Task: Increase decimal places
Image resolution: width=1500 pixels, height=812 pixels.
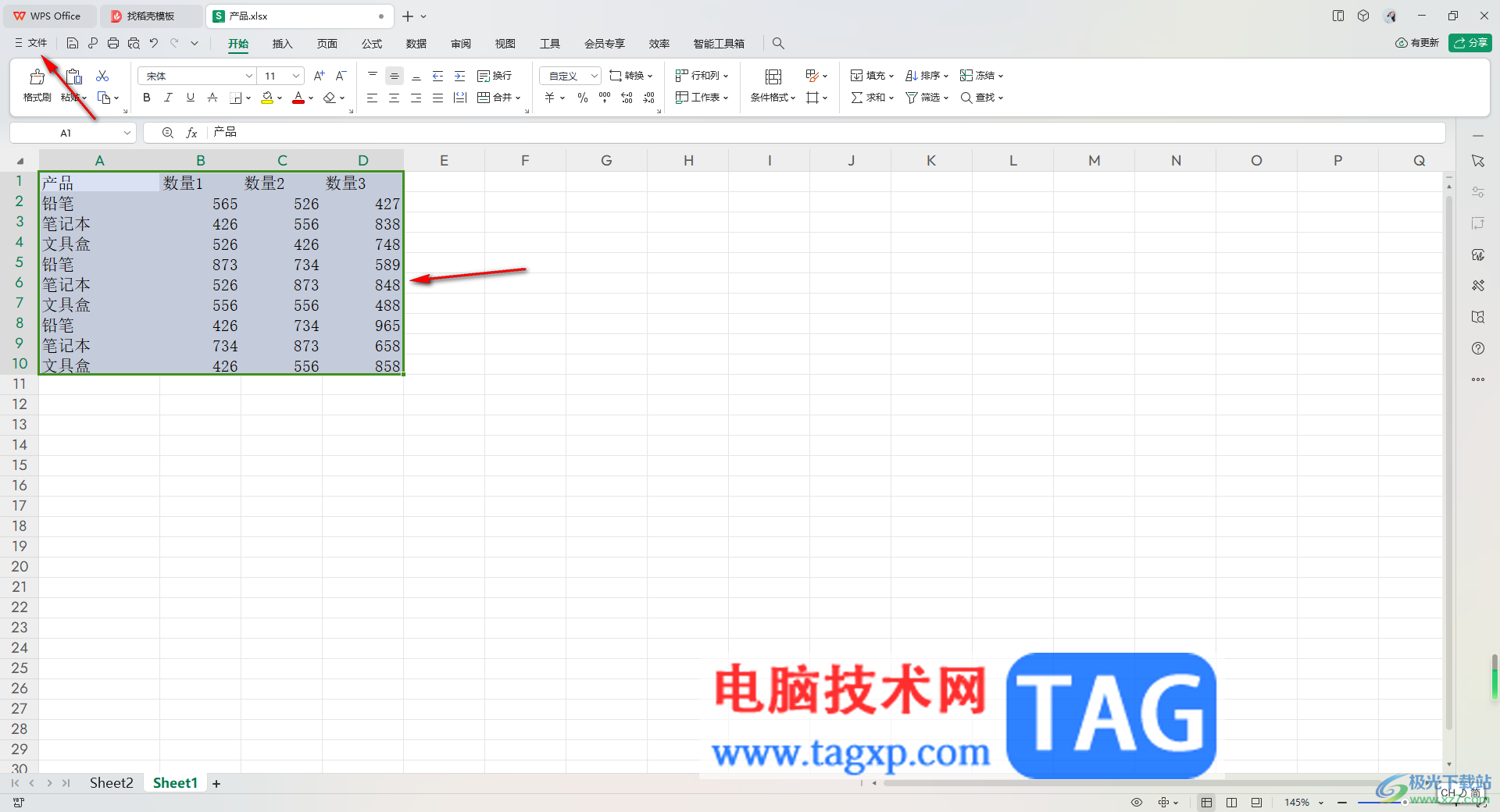Action: pyautogui.click(x=627, y=98)
